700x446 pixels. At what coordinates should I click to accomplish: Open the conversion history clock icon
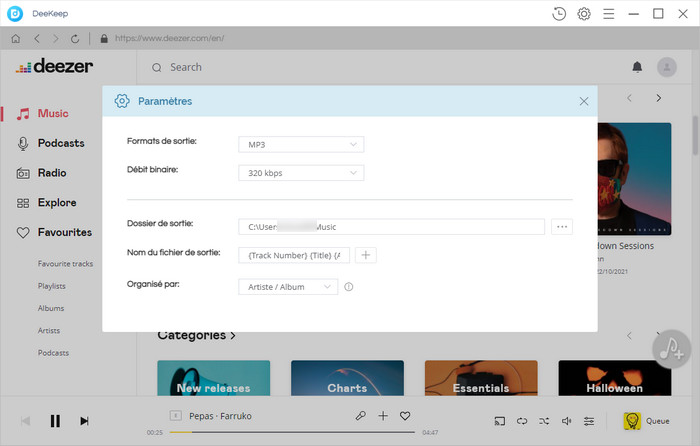click(559, 14)
